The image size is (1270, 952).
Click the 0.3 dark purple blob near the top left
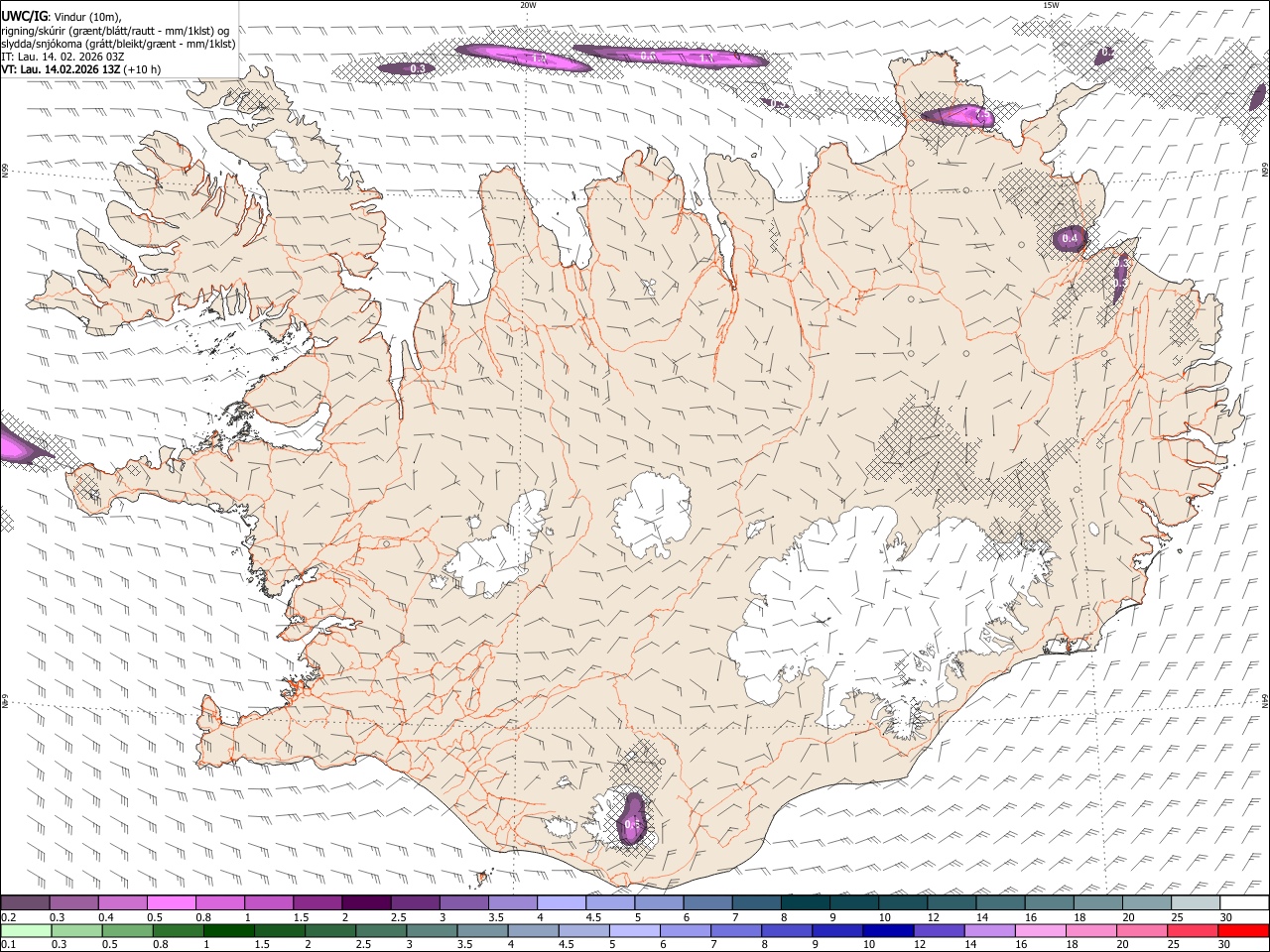(x=409, y=67)
